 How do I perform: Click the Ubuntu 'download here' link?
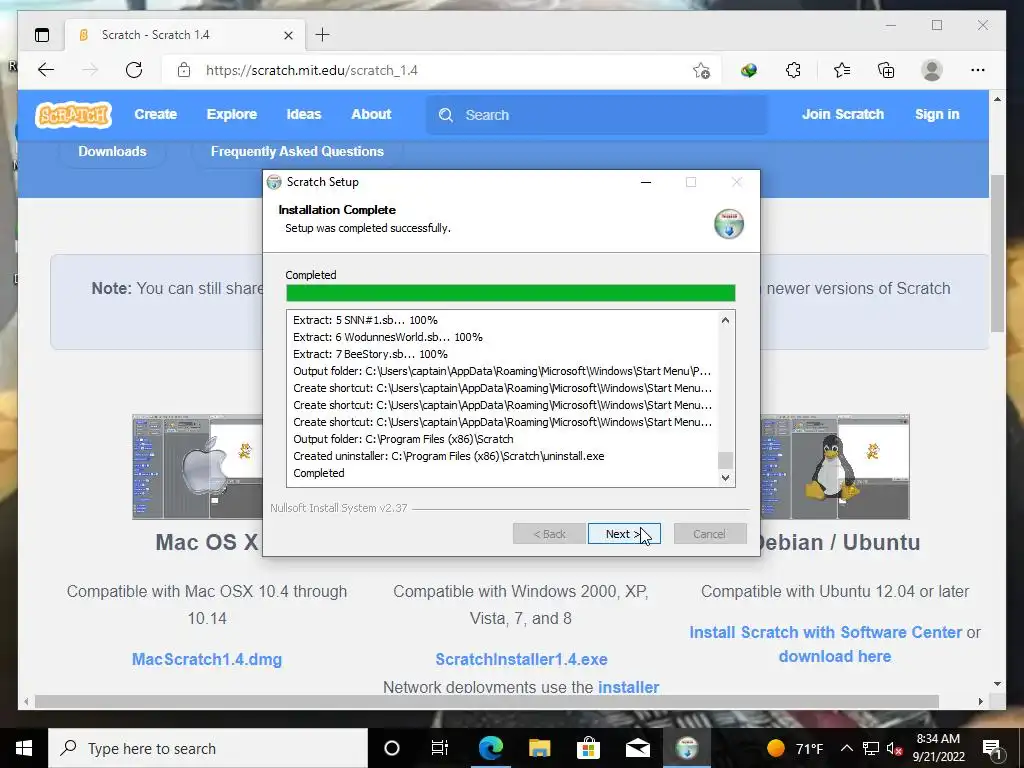click(x=835, y=656)
